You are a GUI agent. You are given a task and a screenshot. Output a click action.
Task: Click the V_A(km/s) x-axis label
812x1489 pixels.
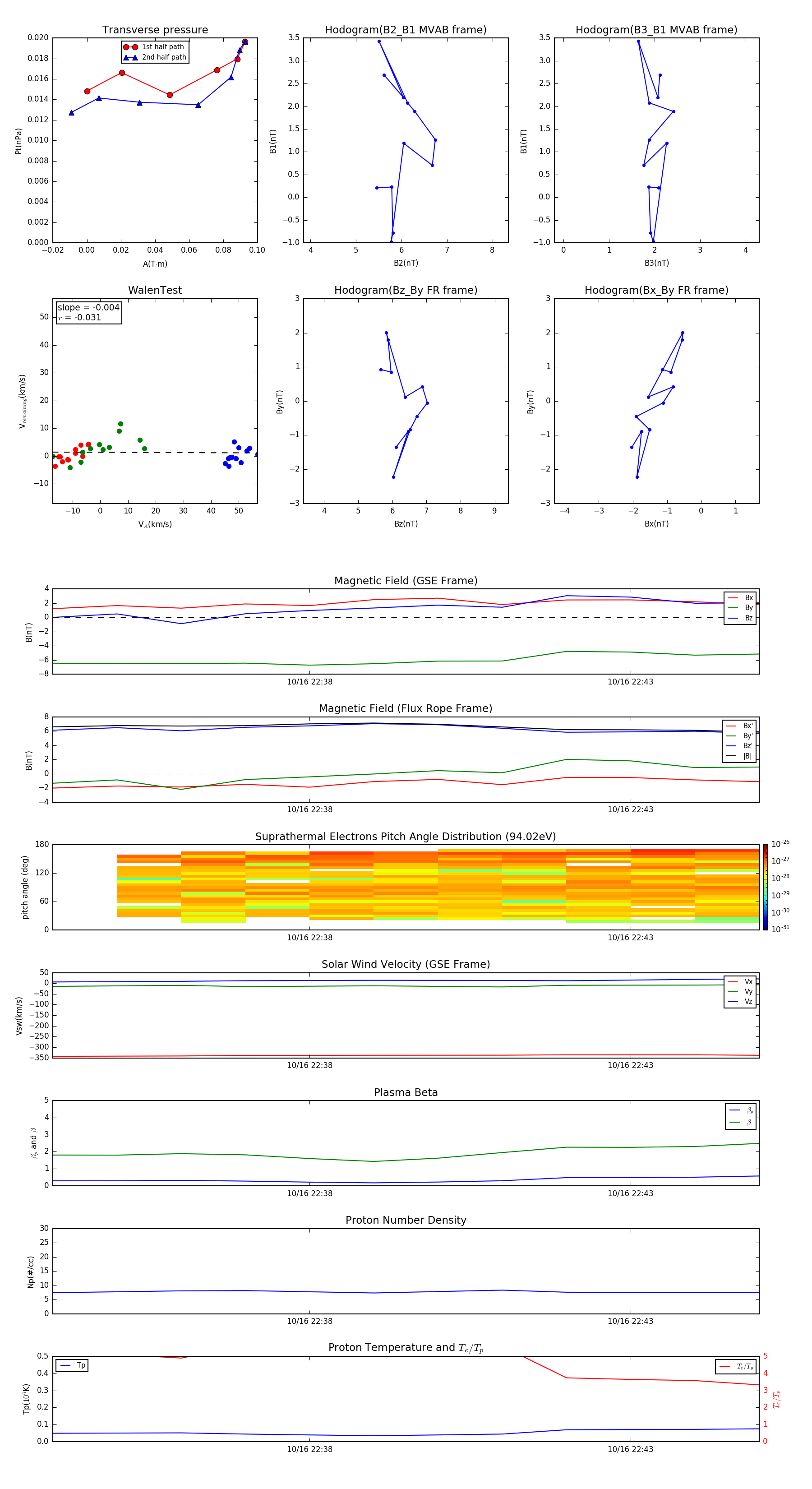coord(155,524)
